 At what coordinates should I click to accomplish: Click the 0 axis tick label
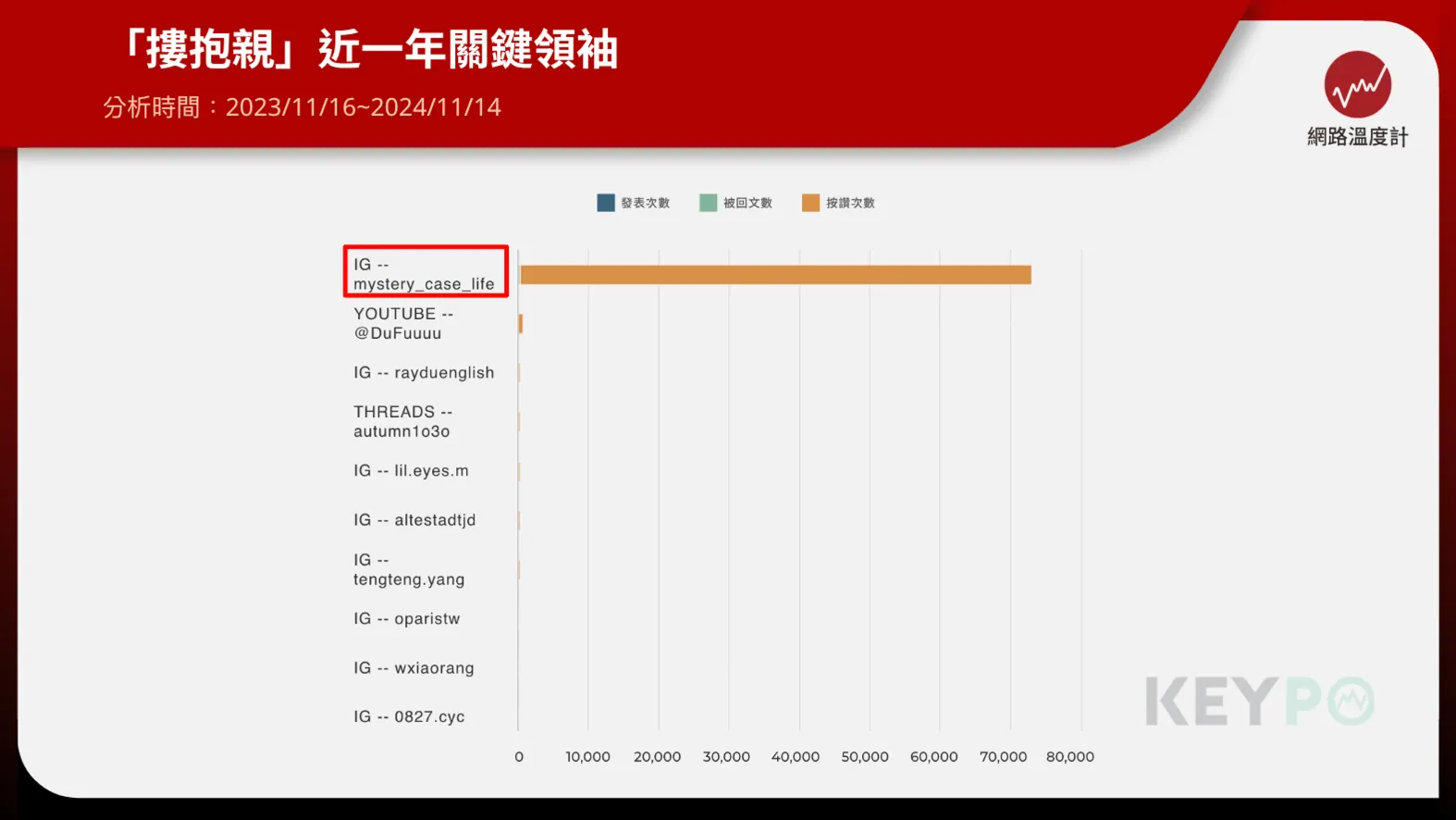pos(519,757)
